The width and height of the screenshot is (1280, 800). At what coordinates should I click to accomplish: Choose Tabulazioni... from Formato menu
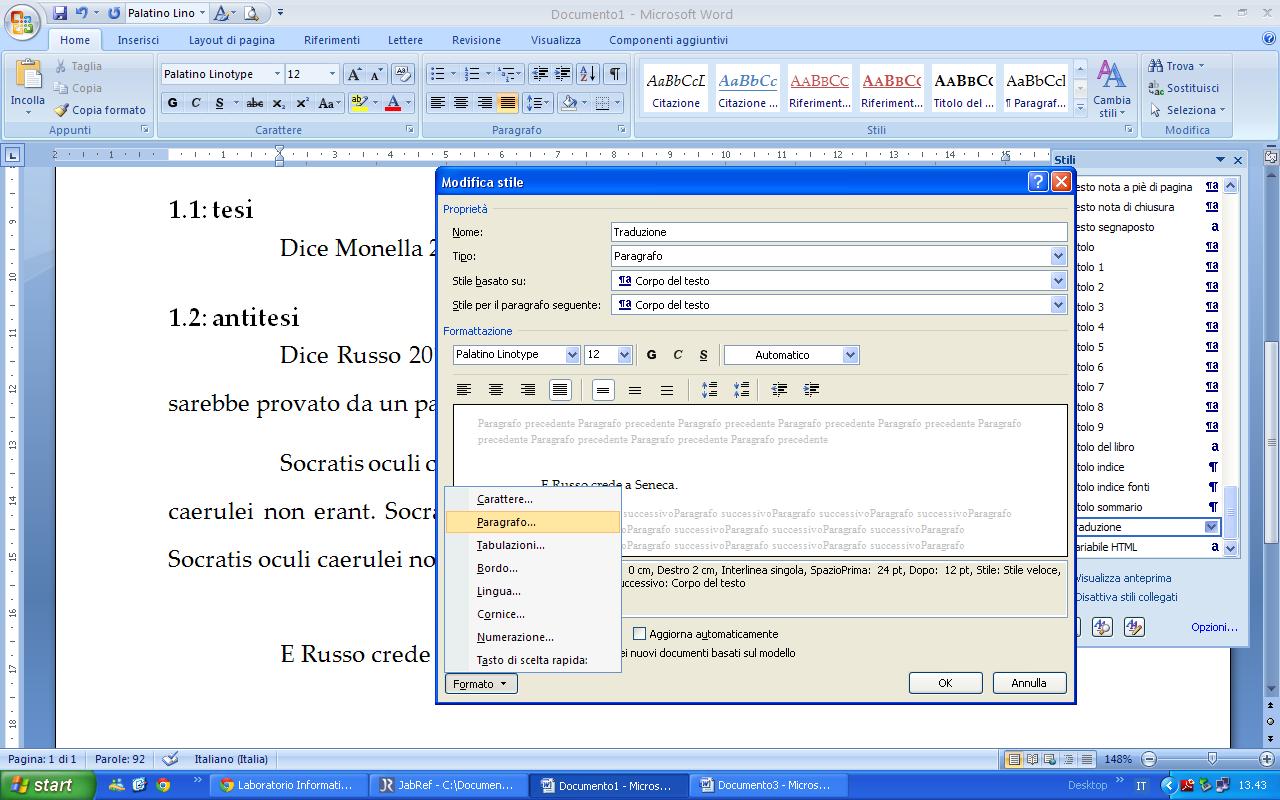[x=533, y=545]
